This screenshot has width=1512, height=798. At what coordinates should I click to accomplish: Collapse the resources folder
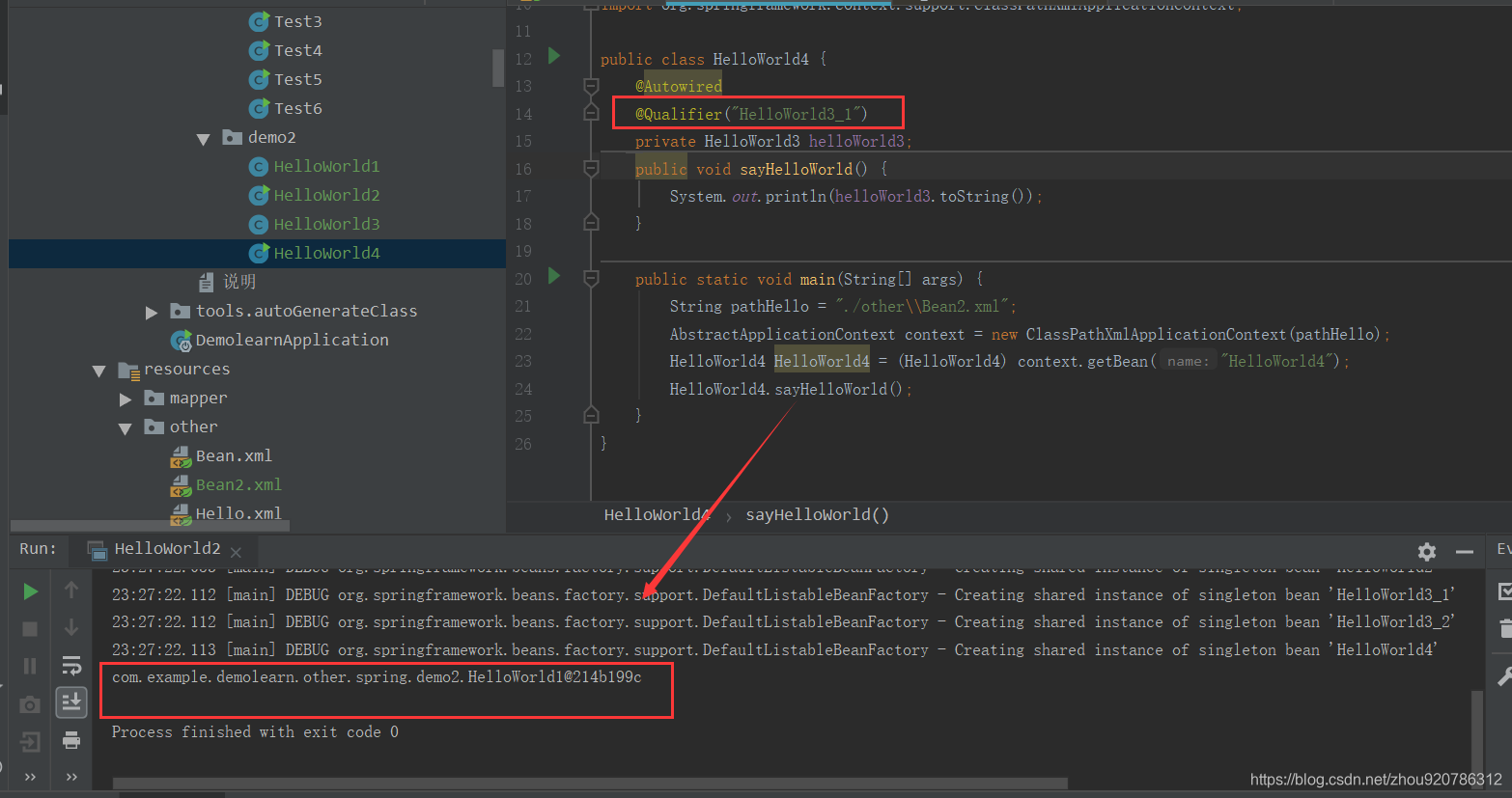(98, 371)
